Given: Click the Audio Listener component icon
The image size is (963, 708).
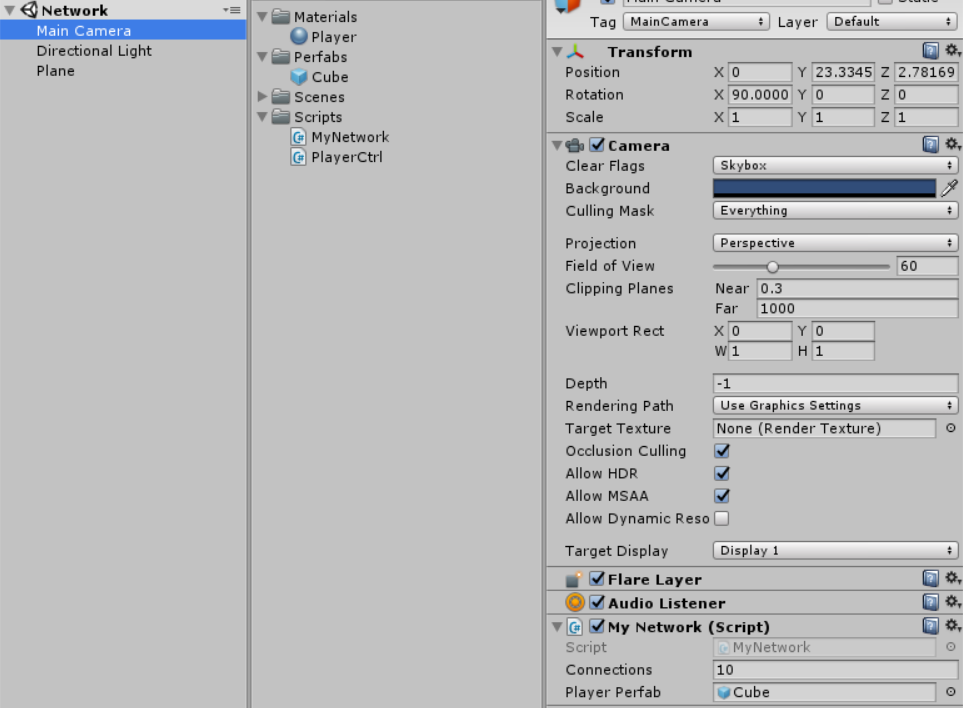Looking at the screenshot, I should [x=574, y=602].
